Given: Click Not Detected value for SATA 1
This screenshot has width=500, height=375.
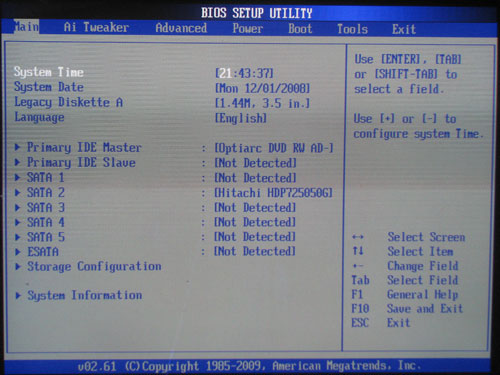Looking at the screenshot, I should (x=255, y=178).
